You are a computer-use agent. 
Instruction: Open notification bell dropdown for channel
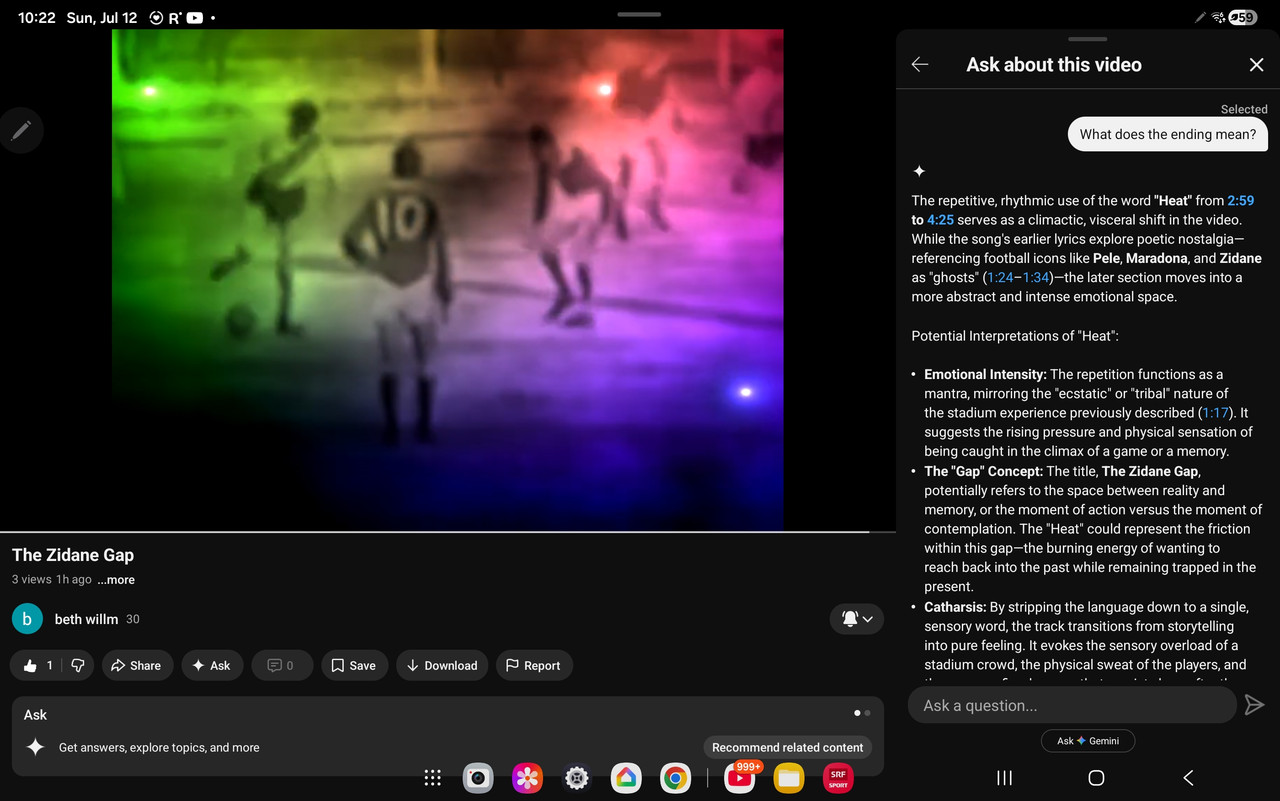[857, 619]
